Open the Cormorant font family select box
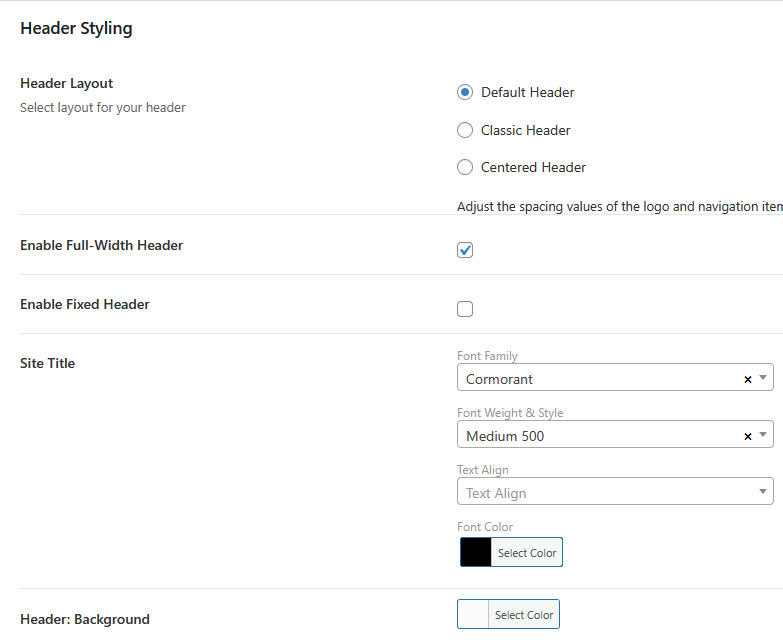783x640 pixels. point(600,378)
